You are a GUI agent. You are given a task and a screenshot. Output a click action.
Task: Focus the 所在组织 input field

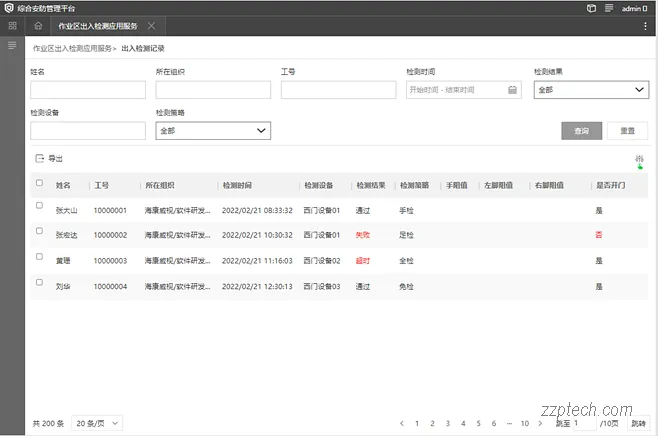213,90
